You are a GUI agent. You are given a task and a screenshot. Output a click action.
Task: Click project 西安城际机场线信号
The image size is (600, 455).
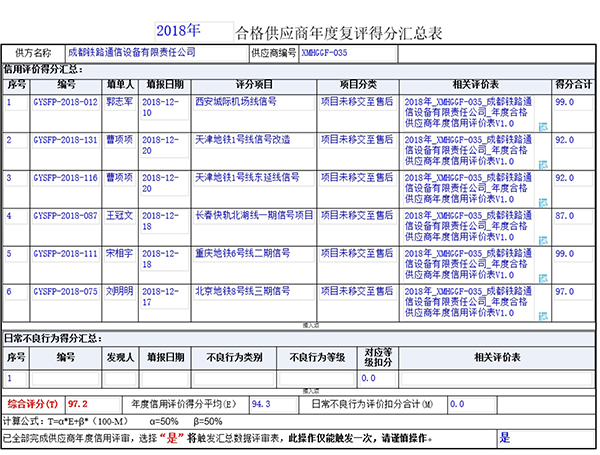[236, 102]
